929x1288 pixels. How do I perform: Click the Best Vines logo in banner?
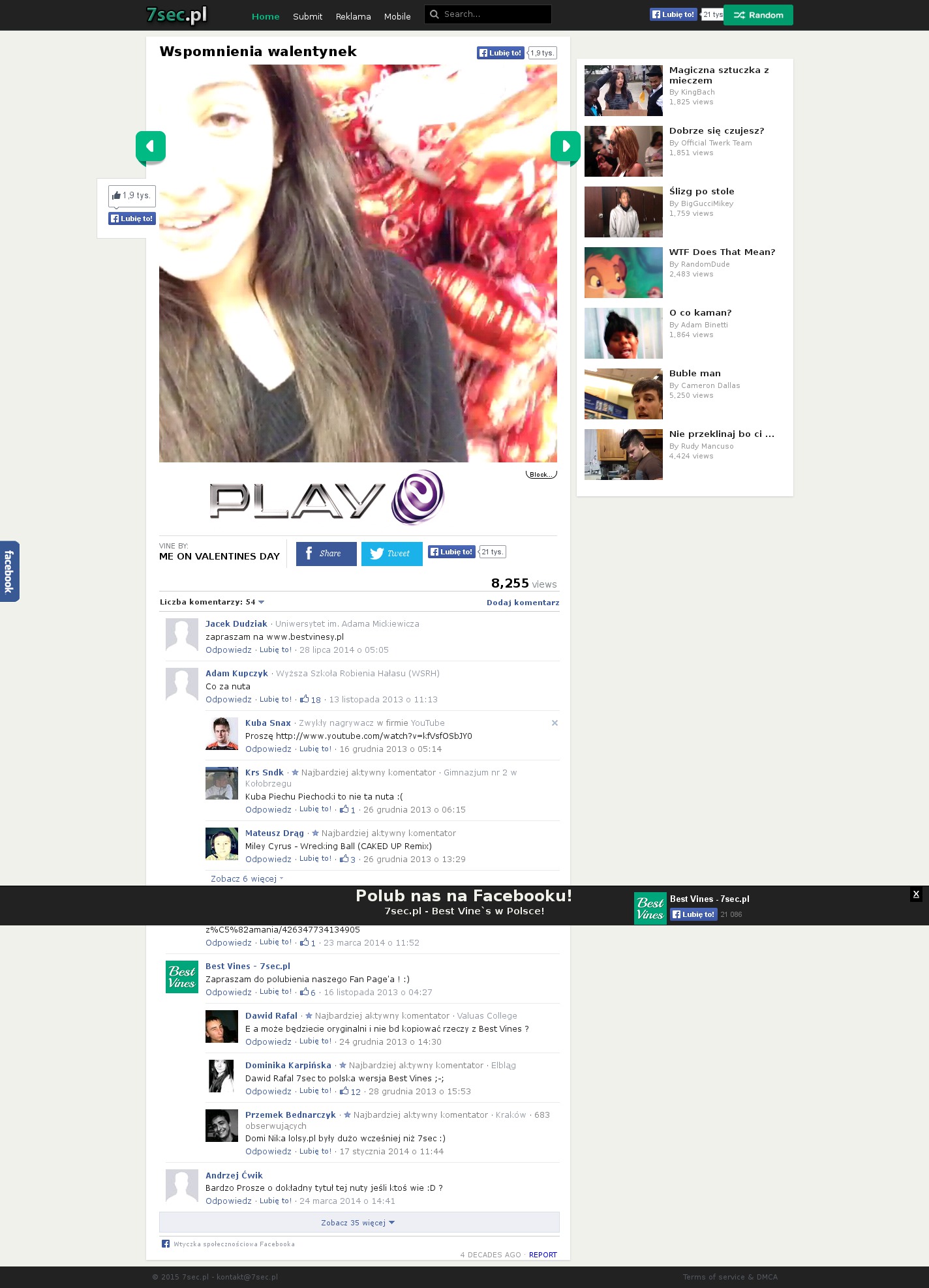coord(650,908)
